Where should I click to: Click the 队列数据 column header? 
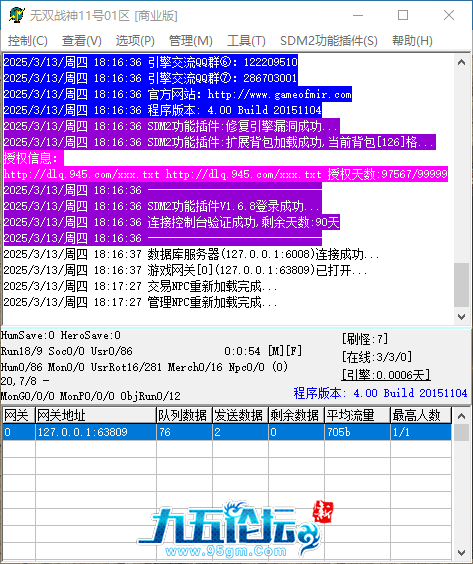pos(184,415)
